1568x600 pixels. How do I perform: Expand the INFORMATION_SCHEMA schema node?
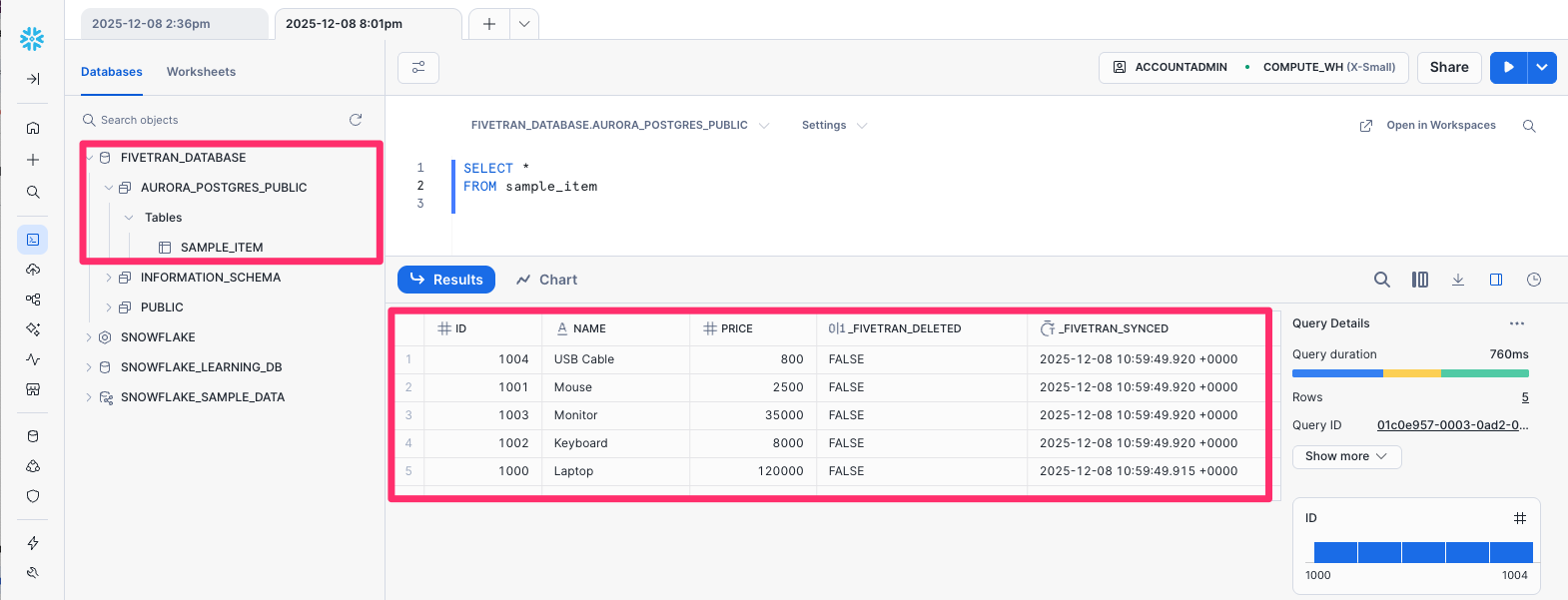click(109, 278)
